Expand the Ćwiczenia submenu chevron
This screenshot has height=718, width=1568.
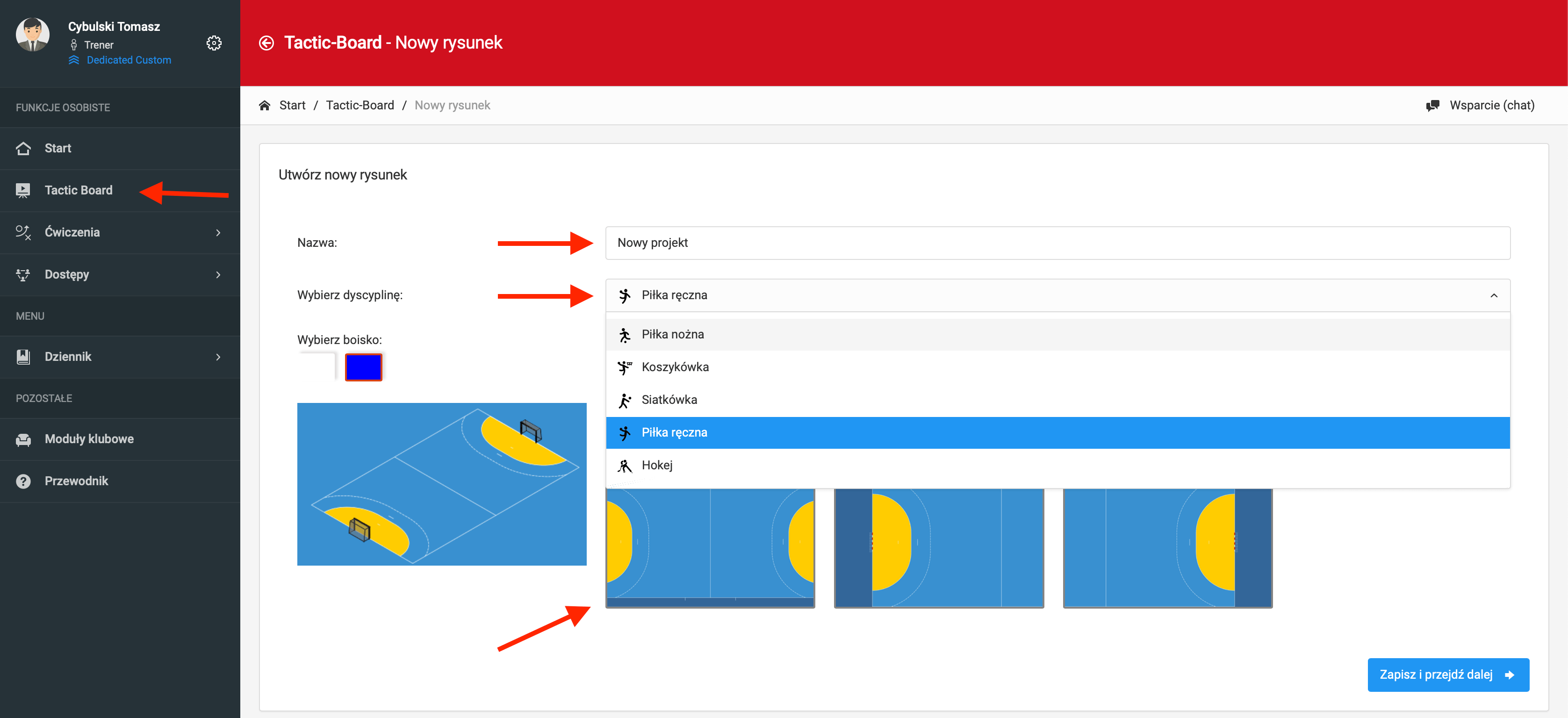tap(218, 232)
